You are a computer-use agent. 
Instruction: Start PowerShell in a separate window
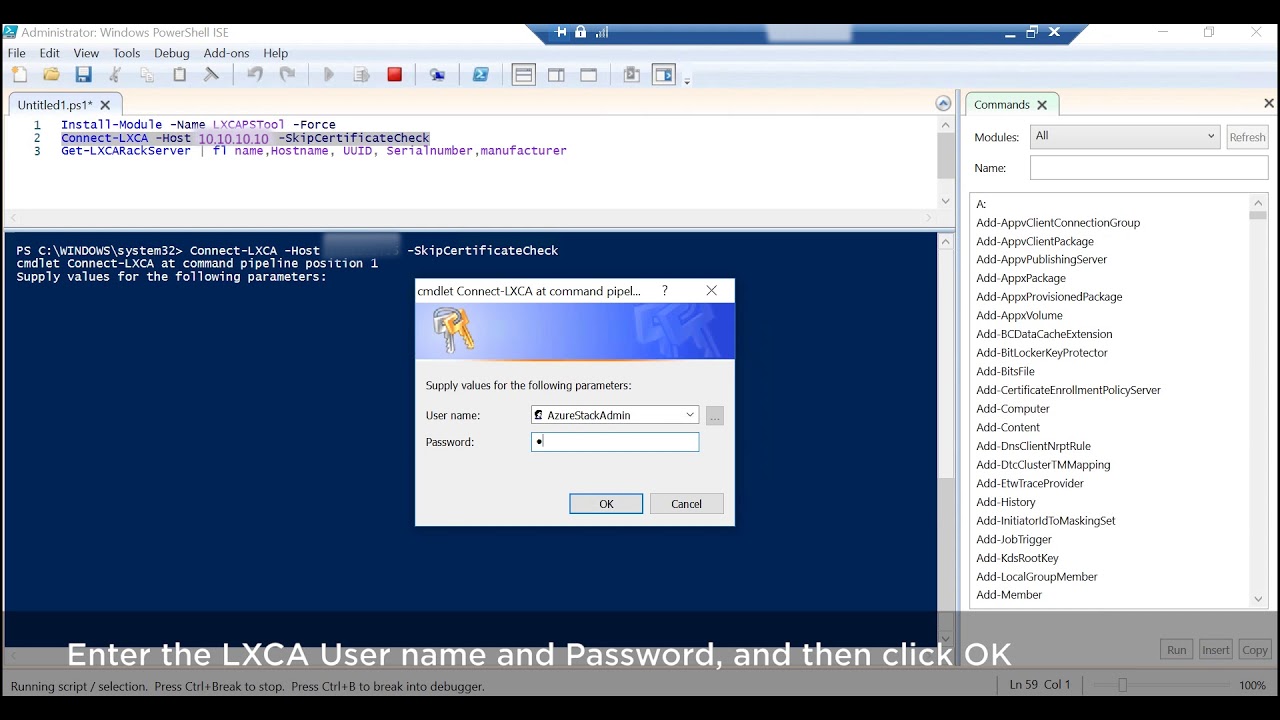tap(481, 75)
